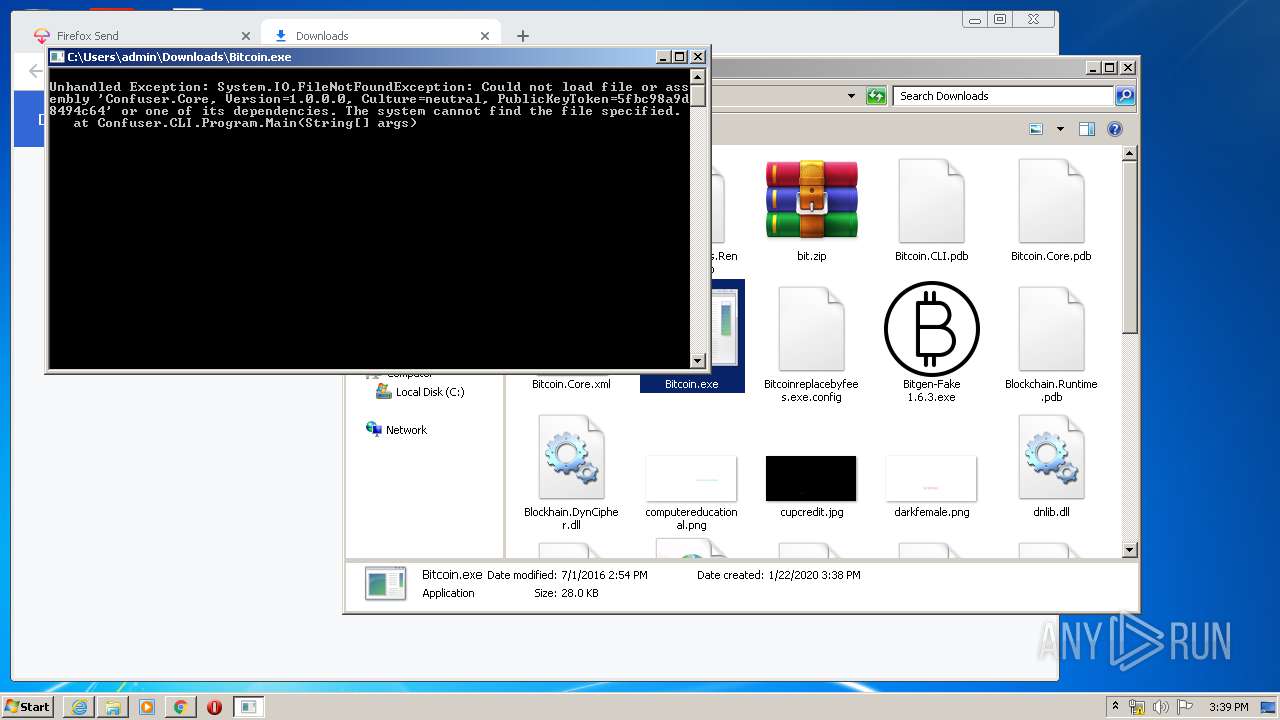
Task: Select Local Disk (C:) in navigation pane
Action: [x=420, y=392]
